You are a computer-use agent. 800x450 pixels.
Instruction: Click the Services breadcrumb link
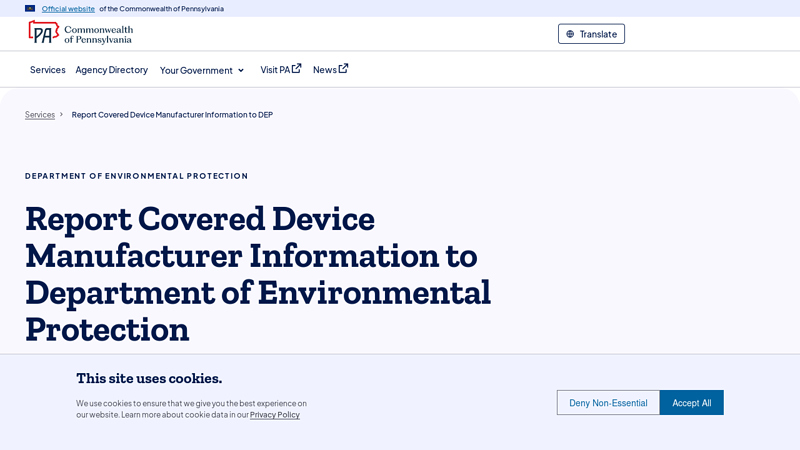[40, 115]
